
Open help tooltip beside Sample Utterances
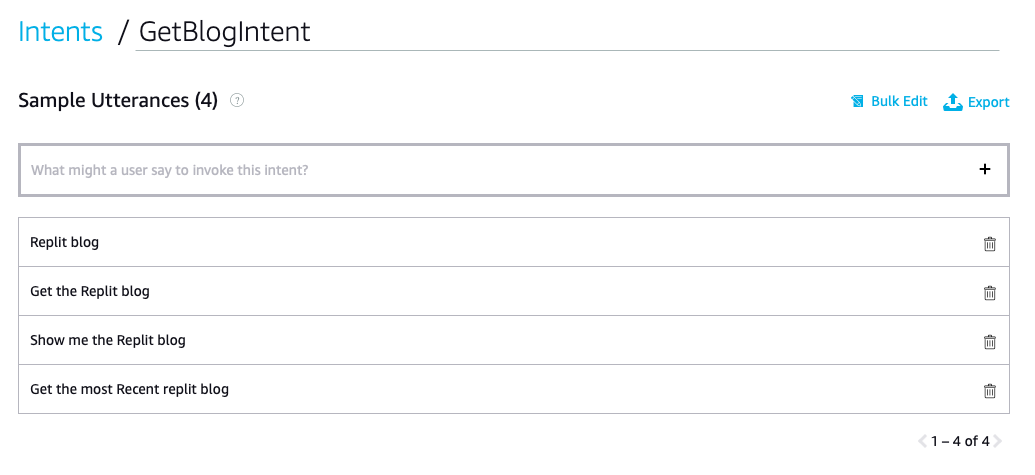(x=237, y=101)
